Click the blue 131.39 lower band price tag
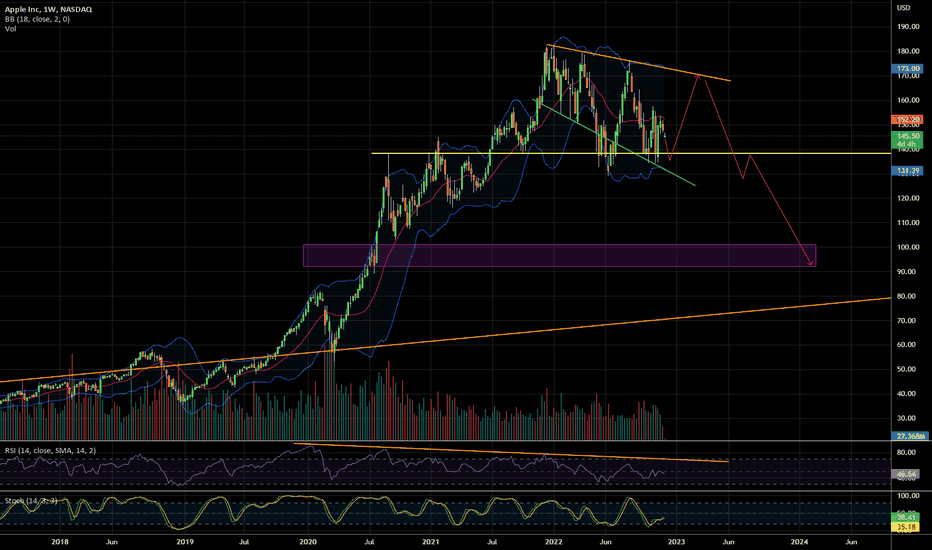The image size is (932, 550). (908, 171)
